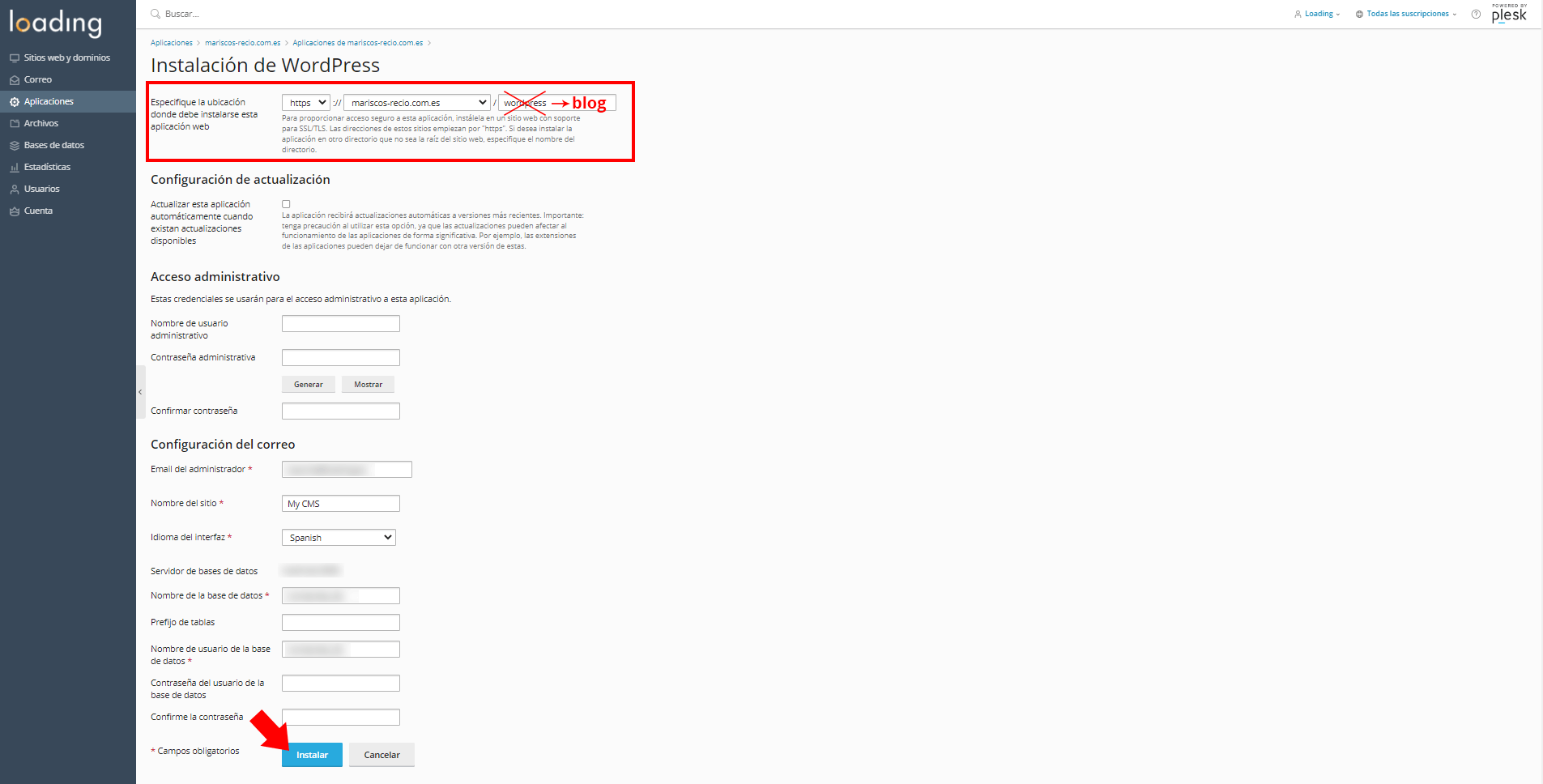
Task: Open Todas las suscripciones dropdown
Action: point(1406,14)
